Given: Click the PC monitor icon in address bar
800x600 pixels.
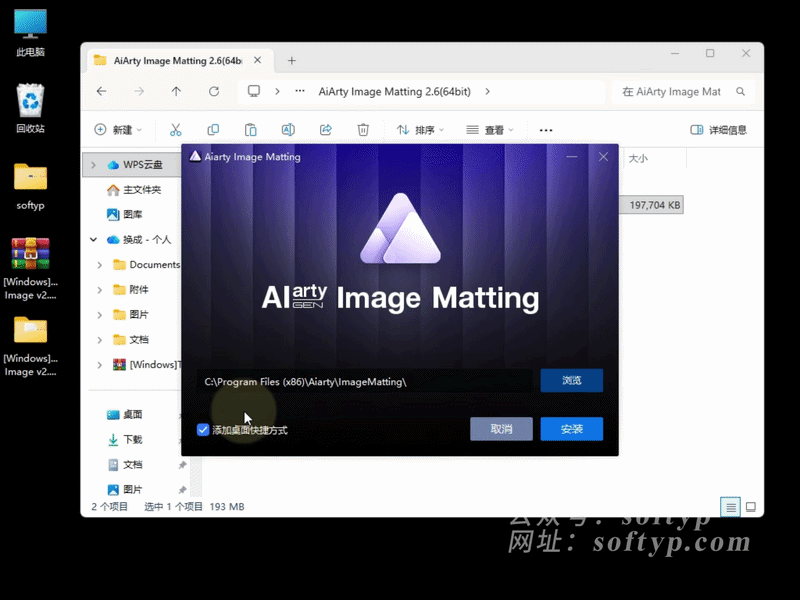Looking at the screenshot, I should tap(254, 91).
